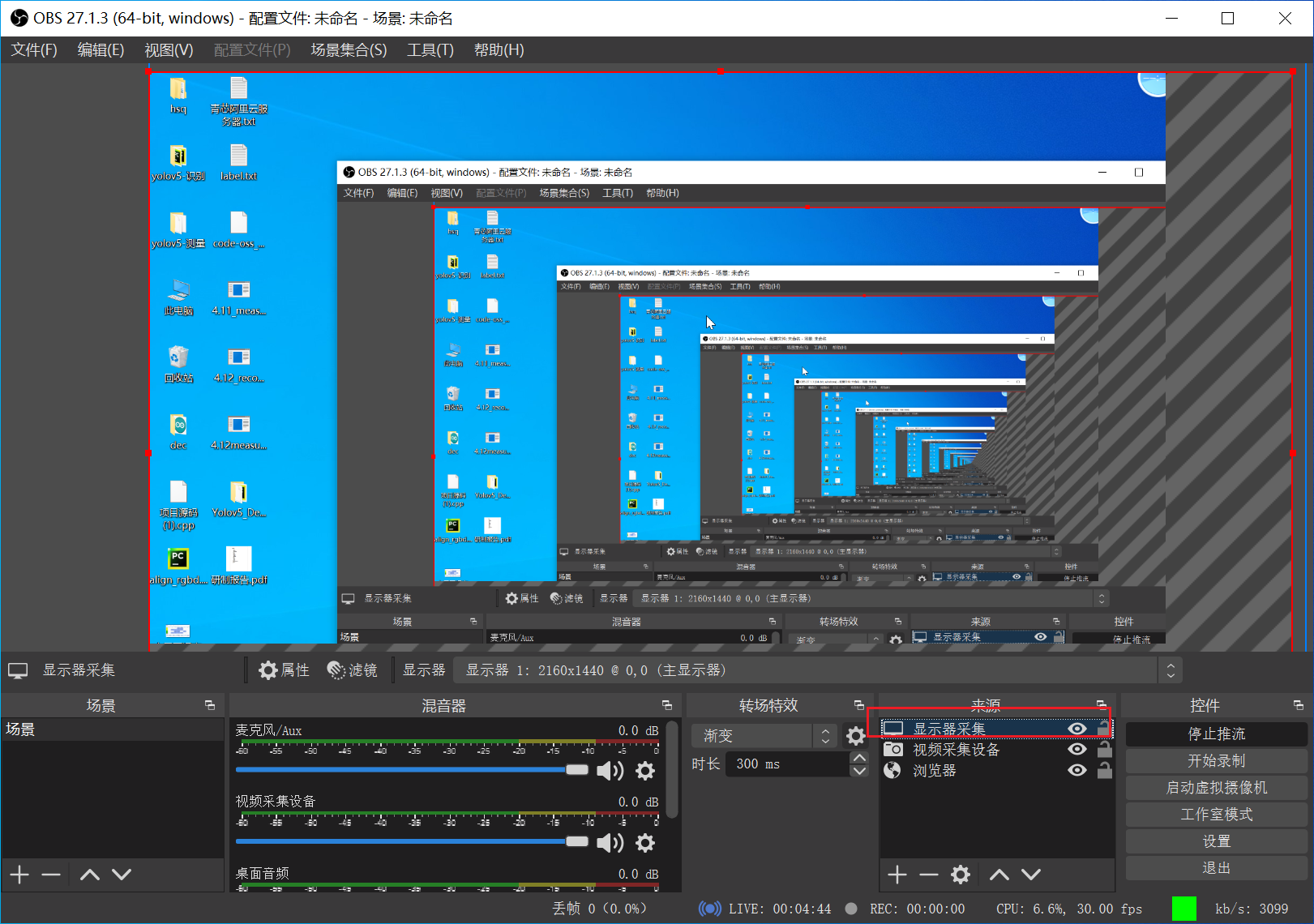
Task: Open 帮助(H) menu
Action: pos(499,50)
